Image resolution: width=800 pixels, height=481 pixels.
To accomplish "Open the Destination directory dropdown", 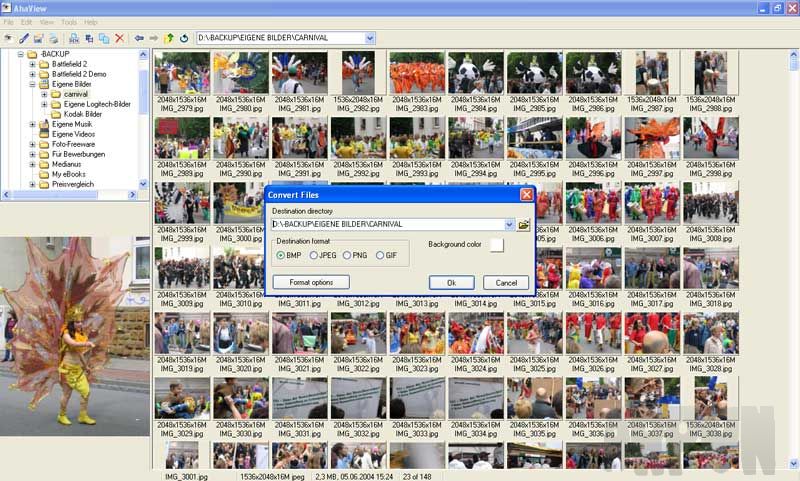I will pyautogui.click(x=509, y=225).
